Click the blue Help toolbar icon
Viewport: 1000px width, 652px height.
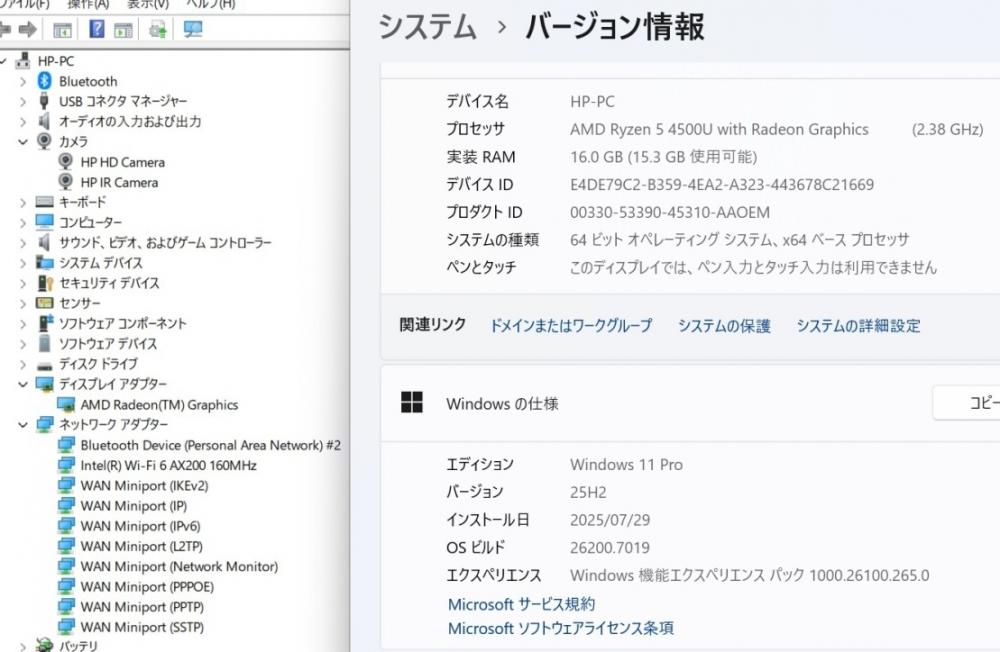point(97,29)
